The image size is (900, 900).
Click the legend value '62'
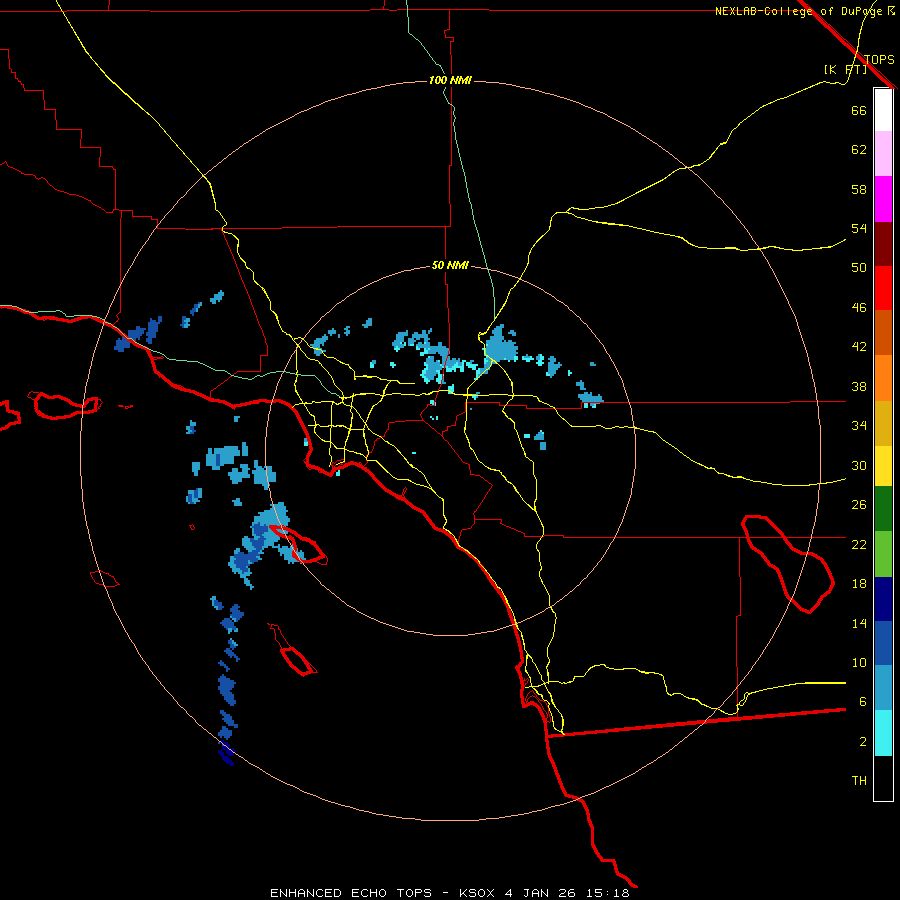859,150
